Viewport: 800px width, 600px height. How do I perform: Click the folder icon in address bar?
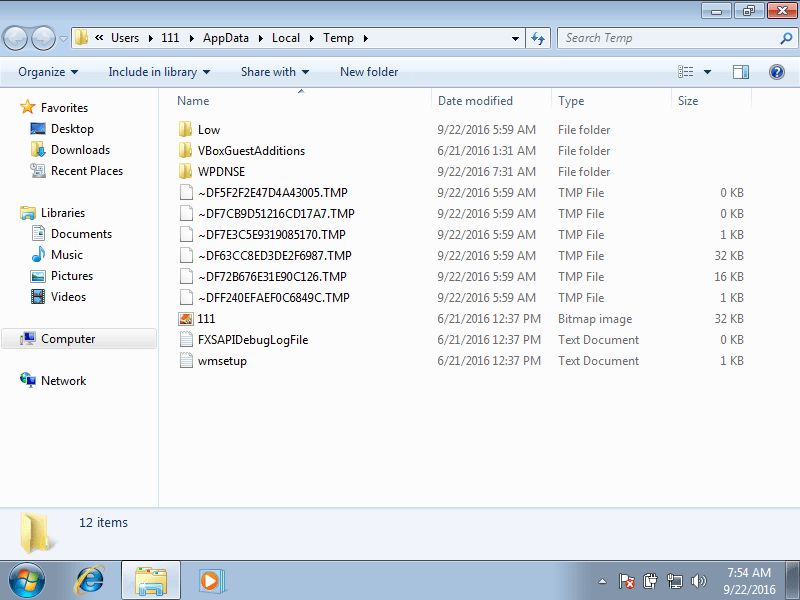[x=81, y=38]
